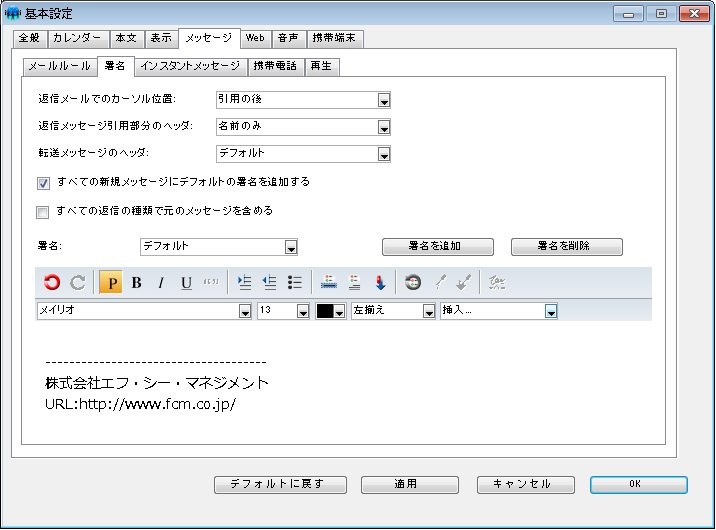
Task: Open the メールルール sub-tab
Action: tap(60, 67)
